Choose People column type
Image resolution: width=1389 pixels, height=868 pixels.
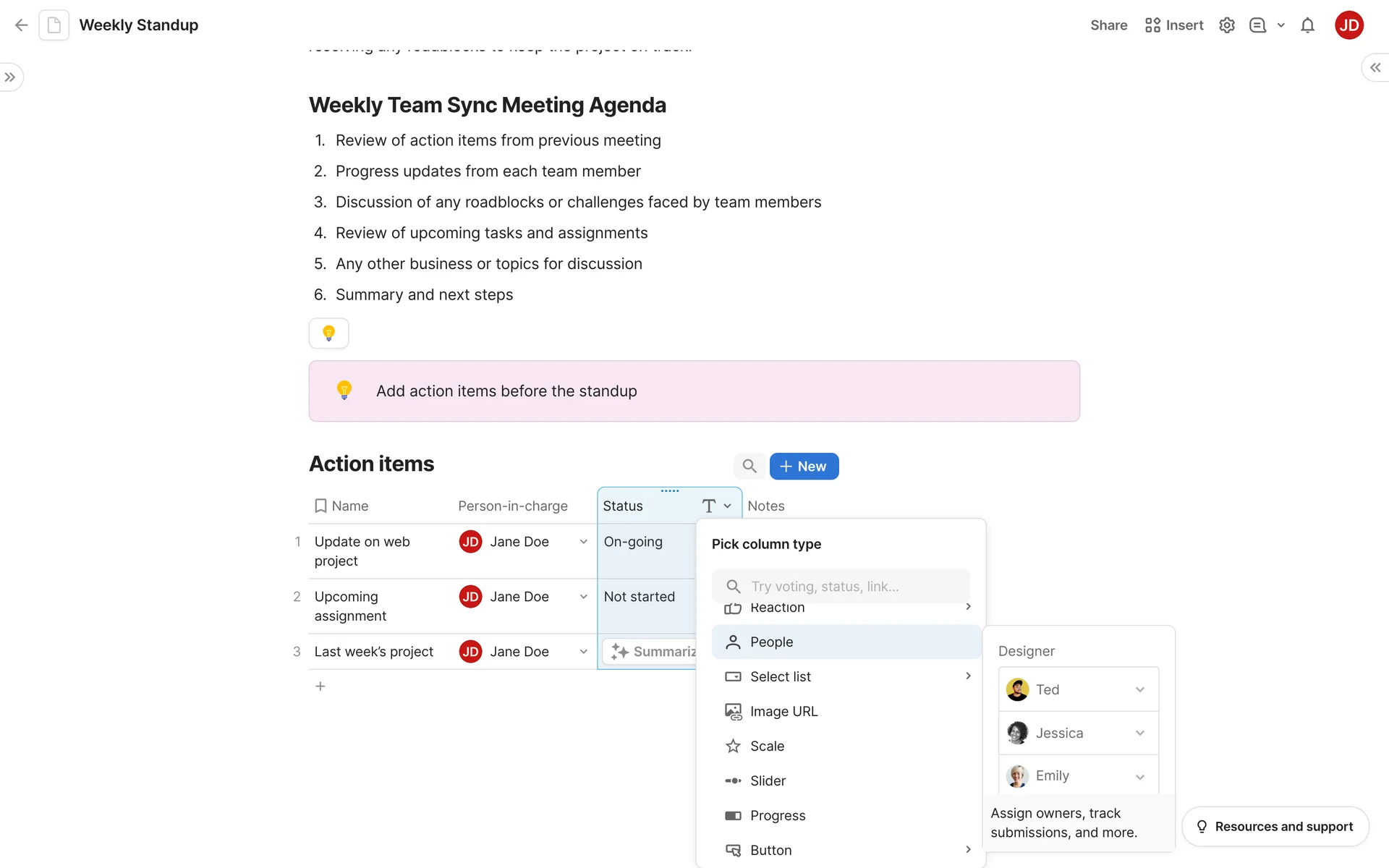point(772,642)
